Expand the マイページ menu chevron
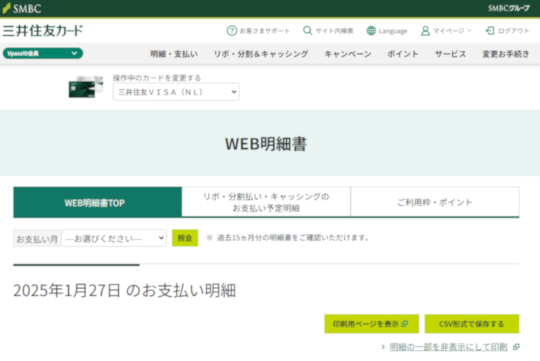This screenshot has width=540, height=361. coord(469,30)
